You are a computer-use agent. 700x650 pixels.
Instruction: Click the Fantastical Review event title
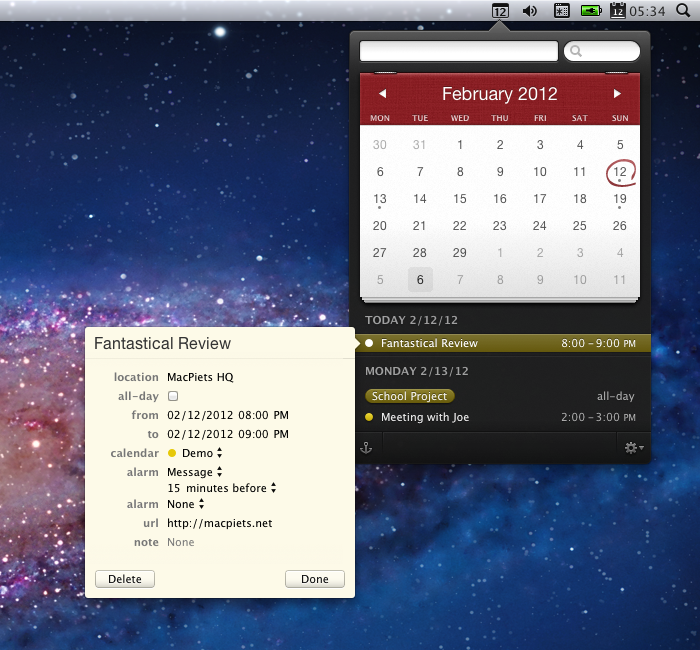point(162,343)
